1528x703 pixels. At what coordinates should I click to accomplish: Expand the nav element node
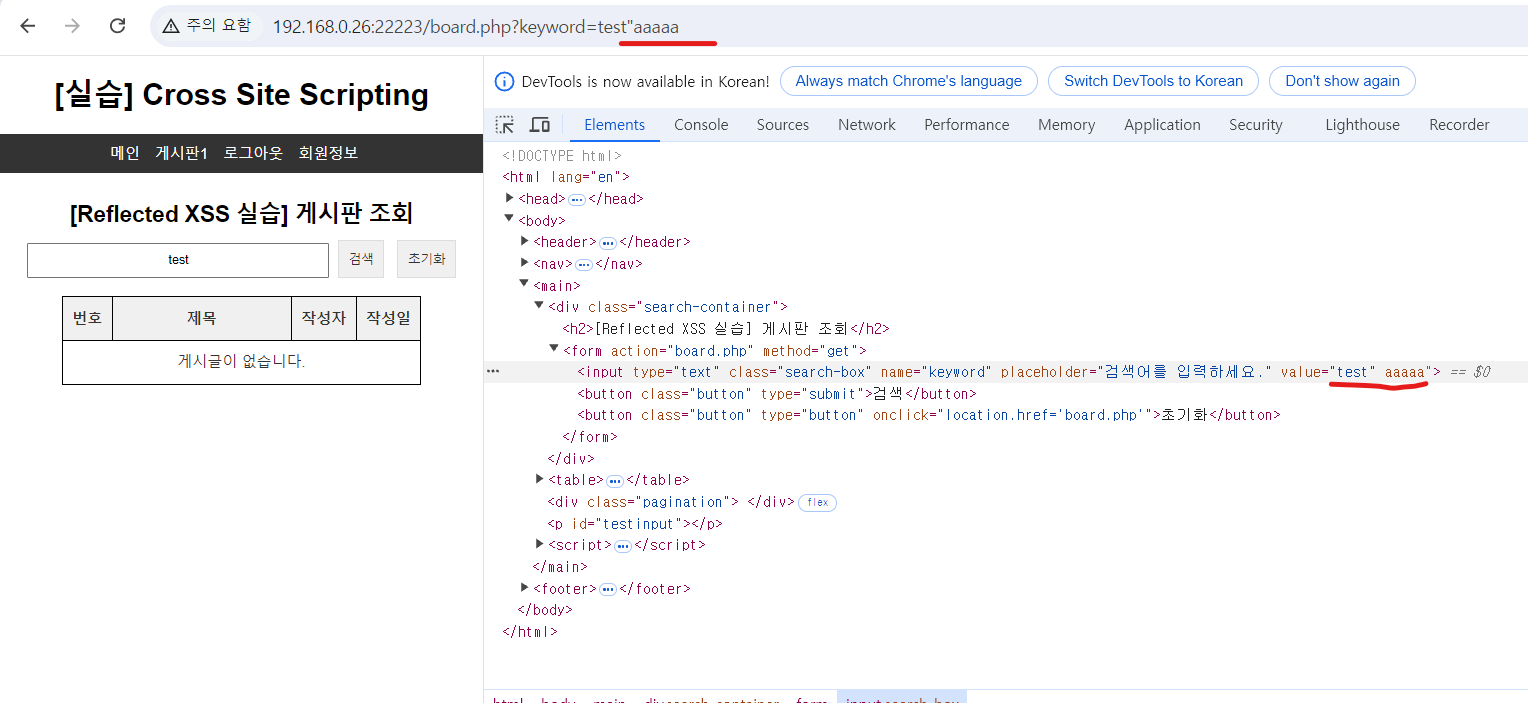pos(525,263)
